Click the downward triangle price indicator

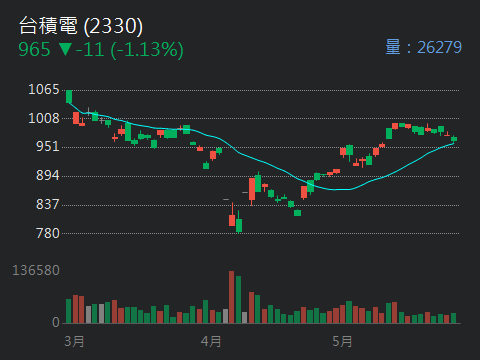point(65,50)
